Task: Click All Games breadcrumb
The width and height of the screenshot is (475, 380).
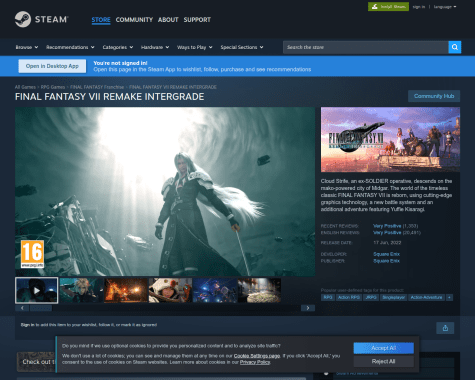Action: tap(25, 87)
